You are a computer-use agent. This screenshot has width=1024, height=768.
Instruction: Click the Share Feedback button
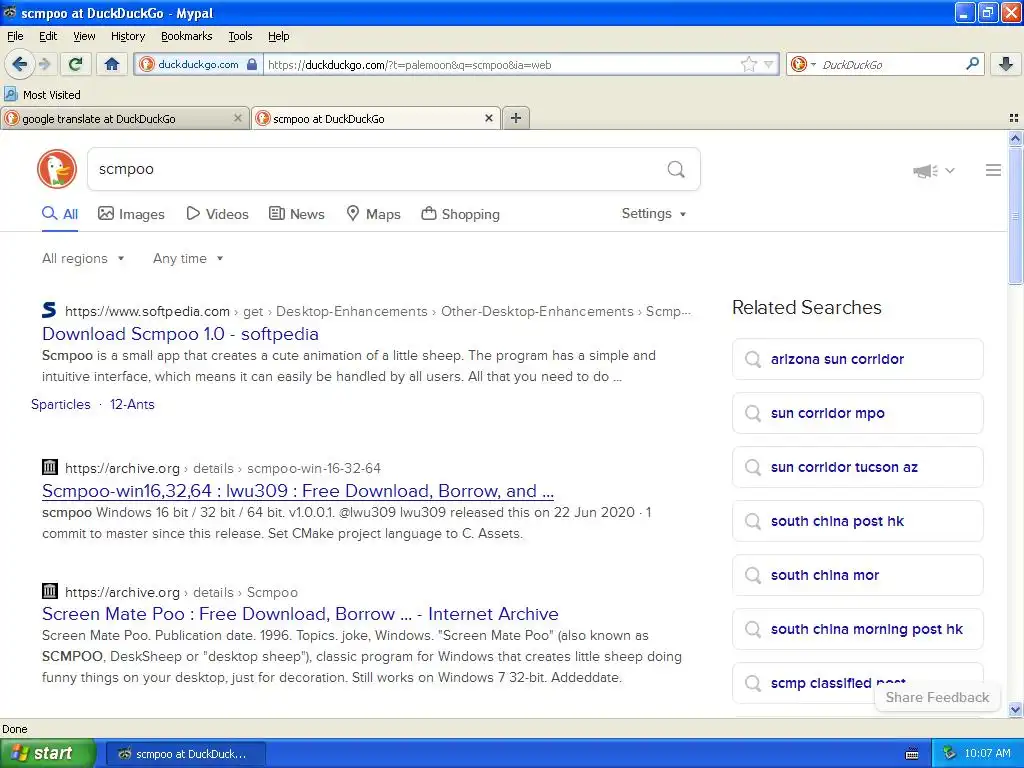click(x=937, y=697)
